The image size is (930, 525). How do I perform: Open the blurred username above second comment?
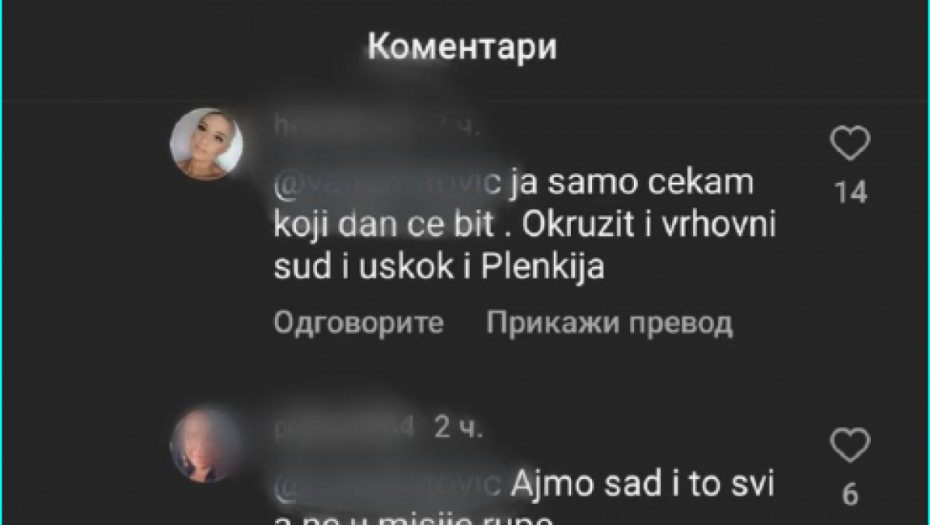point(344,427)
